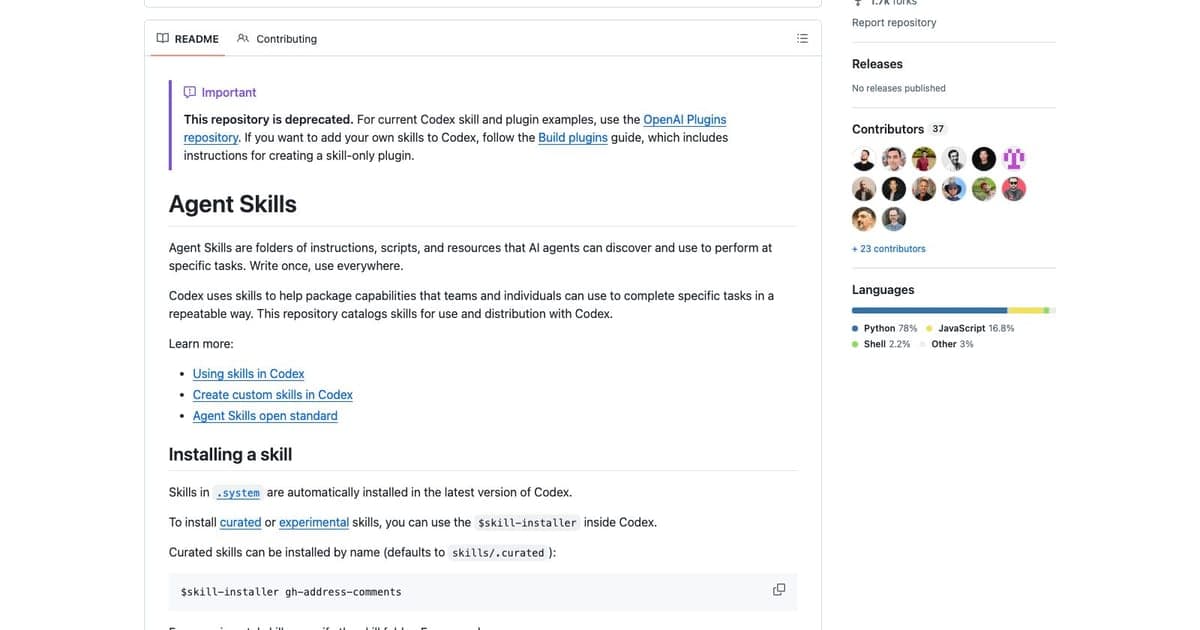Image resolution: width=1200 pixels, height=630 pixels.
Task: Open contributor avatar wearing blue hat
Action: coord(954,189)
